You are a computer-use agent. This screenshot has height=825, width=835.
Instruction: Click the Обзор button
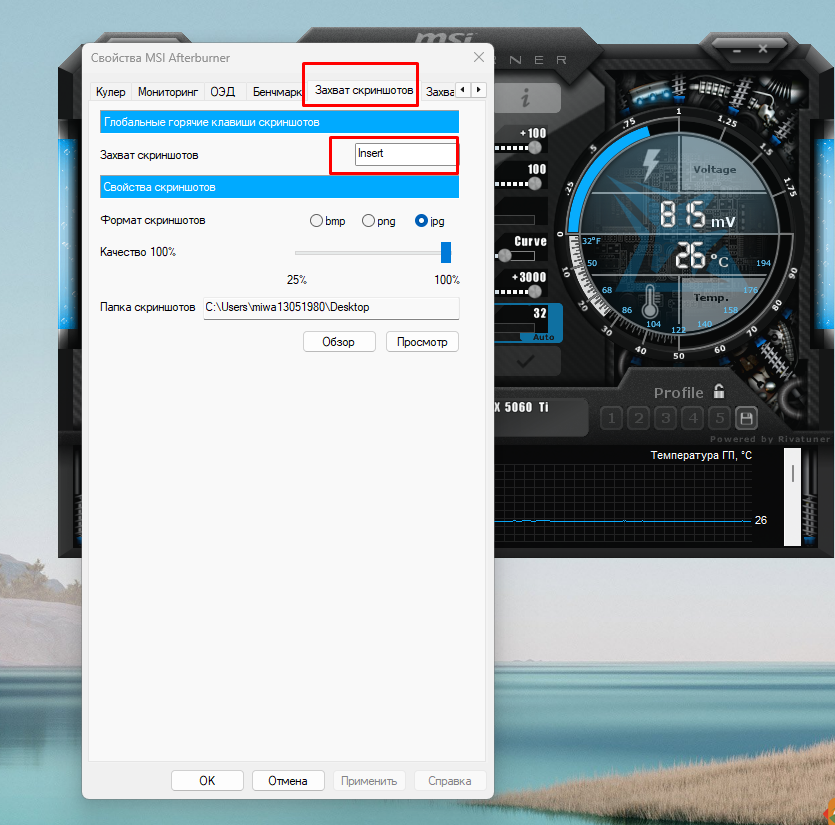pos(339,342)
